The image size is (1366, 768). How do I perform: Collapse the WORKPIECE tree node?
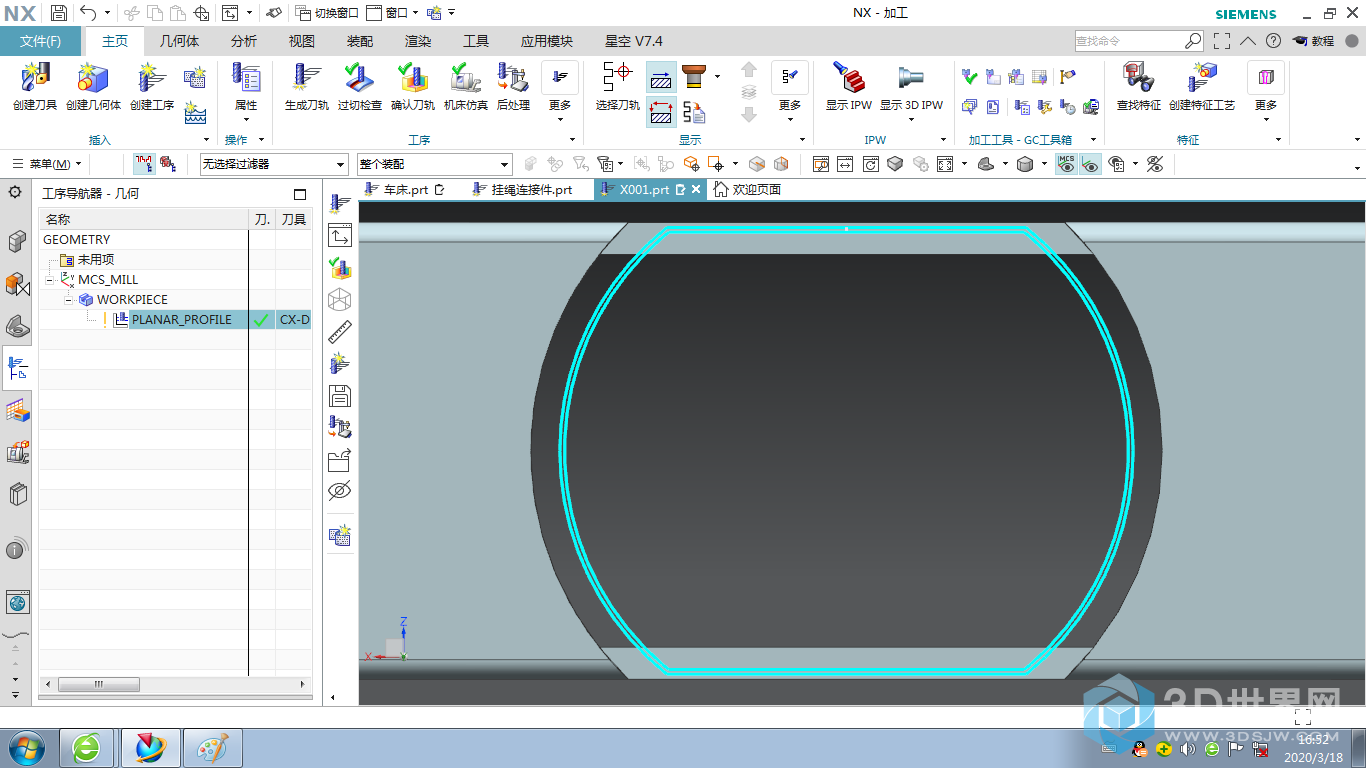(x=69, y=300)
